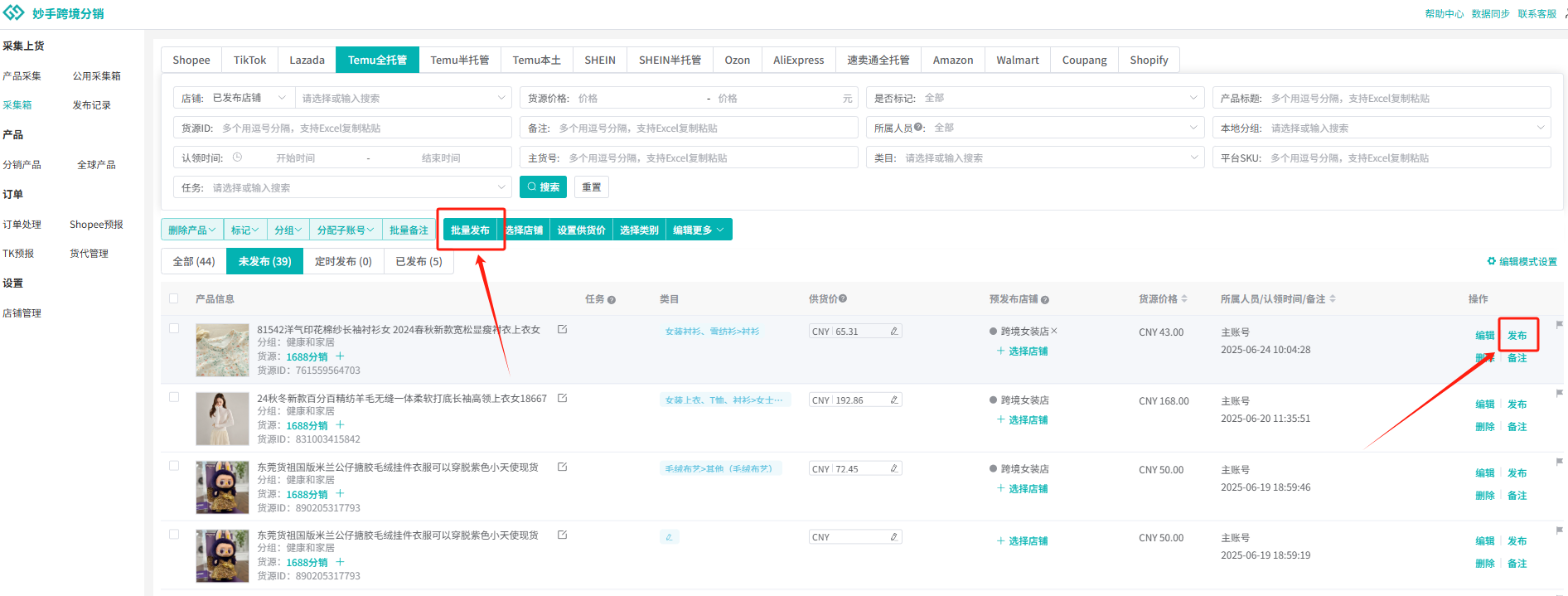This screenshot has width=1568, height=596.
Task: Expand the 删除产品 dropdown button
Action: tap(191, 230)
